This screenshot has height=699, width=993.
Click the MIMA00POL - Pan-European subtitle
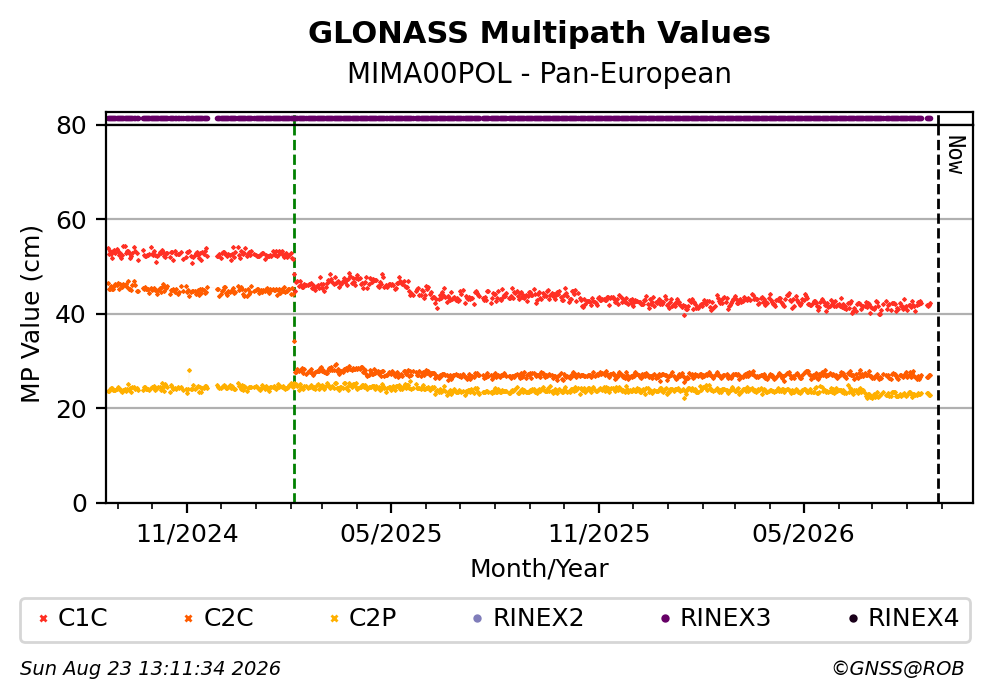point(540,74)
